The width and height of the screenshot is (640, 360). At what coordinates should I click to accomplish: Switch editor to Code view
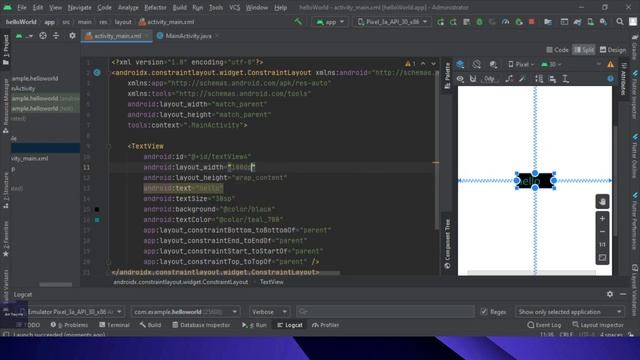(x=558, y=50)
